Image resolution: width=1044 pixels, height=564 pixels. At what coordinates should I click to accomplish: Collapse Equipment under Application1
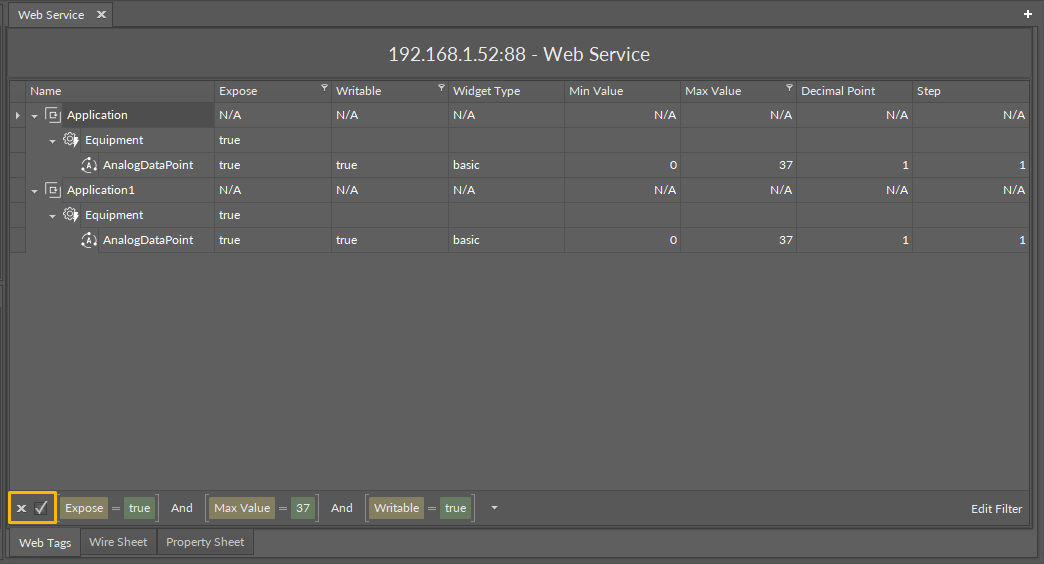point(52,216)
